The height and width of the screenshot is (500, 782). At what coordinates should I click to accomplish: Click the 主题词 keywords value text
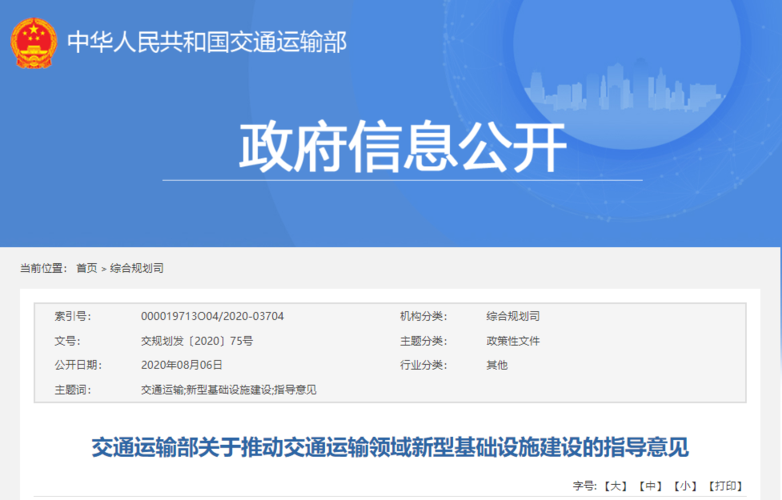229,389
